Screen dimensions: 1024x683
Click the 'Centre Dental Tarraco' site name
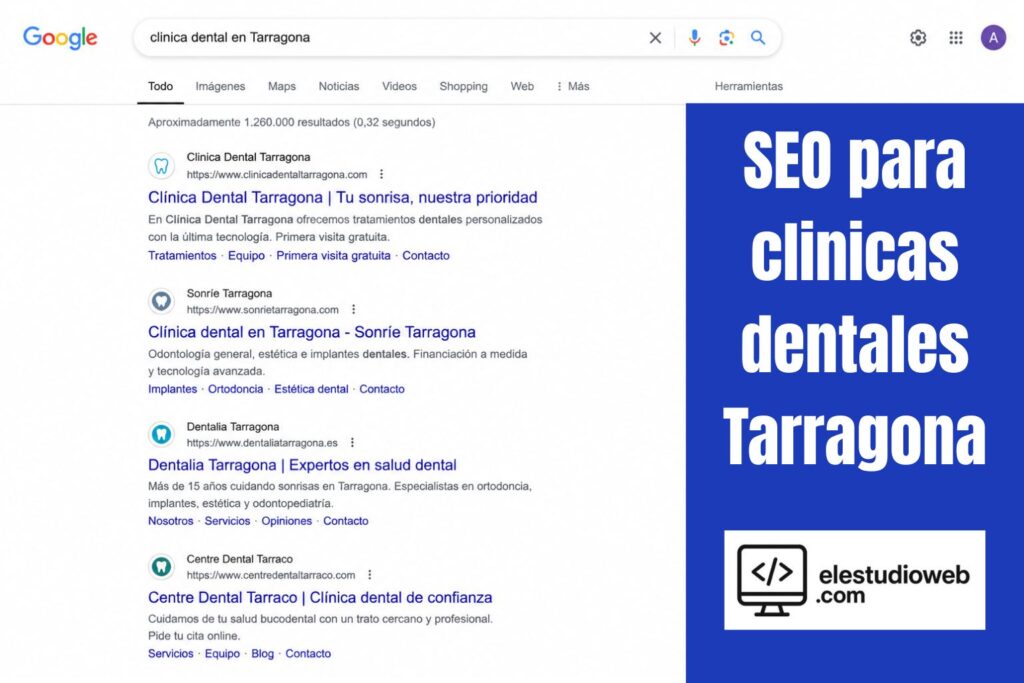tap(240, 559)
